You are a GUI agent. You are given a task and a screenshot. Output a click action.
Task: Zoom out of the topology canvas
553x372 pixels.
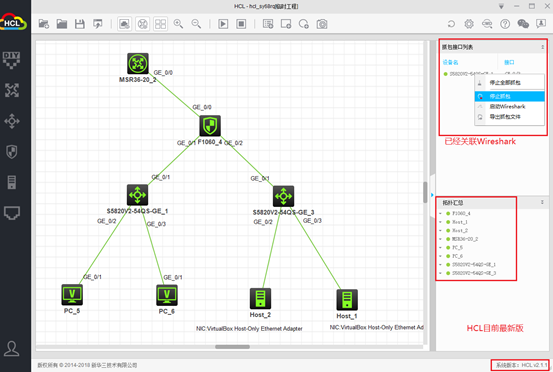click(196, 24)
